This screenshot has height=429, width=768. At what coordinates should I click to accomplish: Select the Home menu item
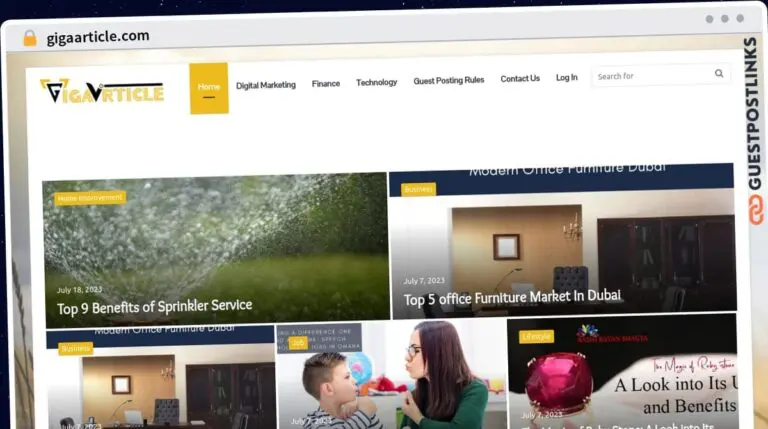209,88
